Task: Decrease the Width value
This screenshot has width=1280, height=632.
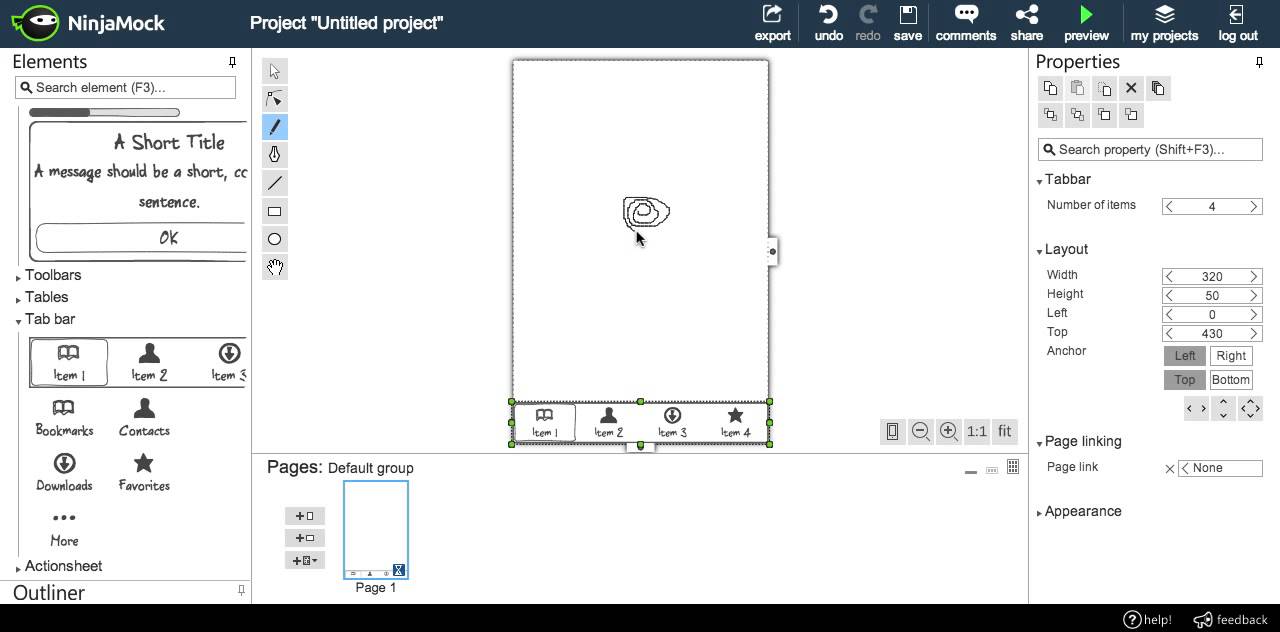Action: 1169,277
